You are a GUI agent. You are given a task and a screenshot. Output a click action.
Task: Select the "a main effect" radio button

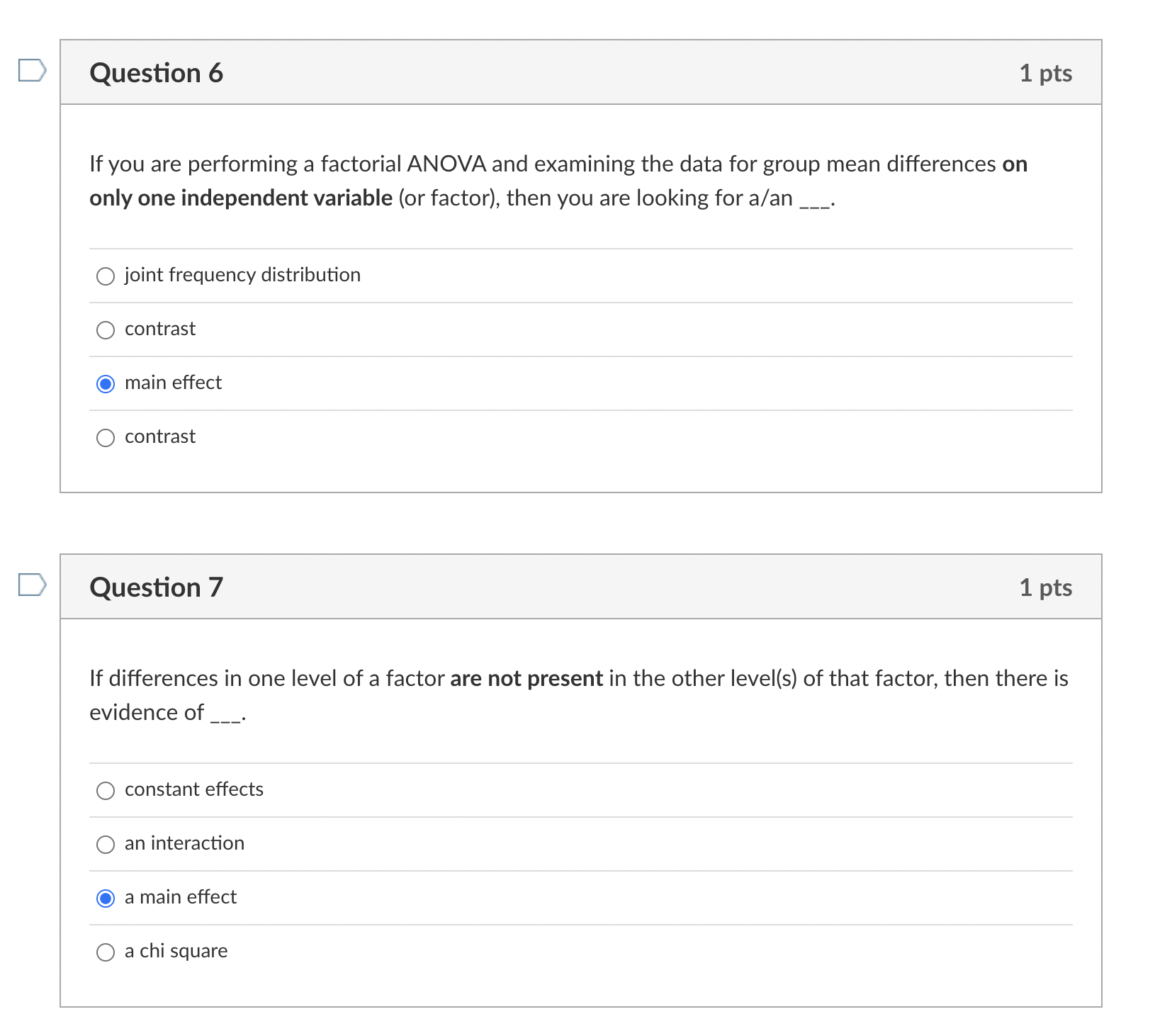pyautogui.click(x=105, y=899)
